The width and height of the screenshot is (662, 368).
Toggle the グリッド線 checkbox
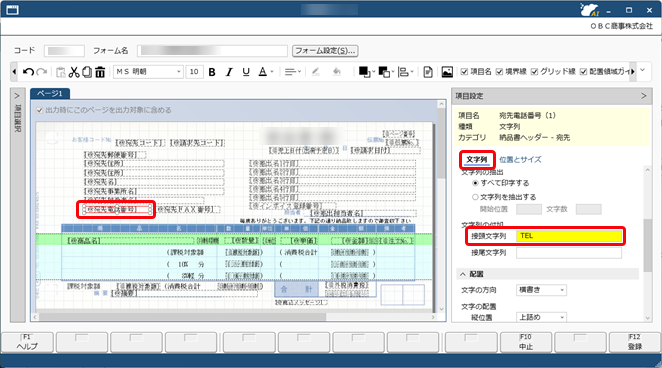click(x=534, y=72)
